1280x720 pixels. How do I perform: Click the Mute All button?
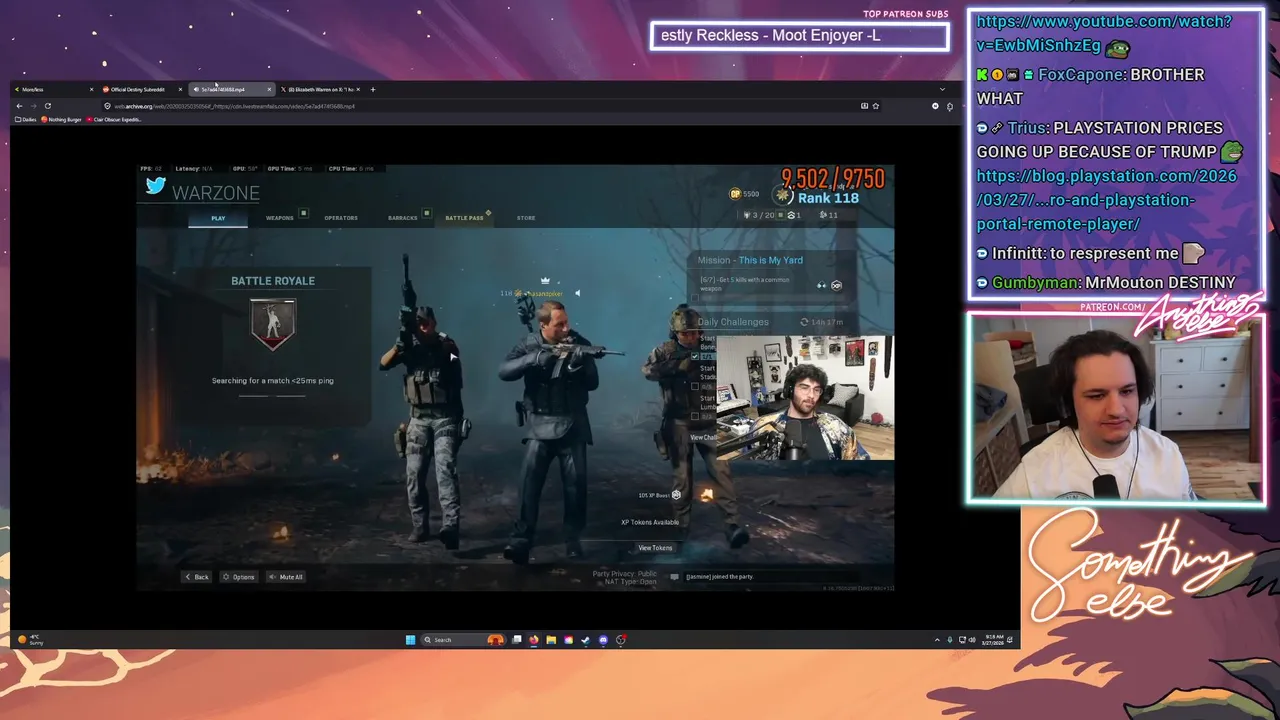click(x=286, y=577)
